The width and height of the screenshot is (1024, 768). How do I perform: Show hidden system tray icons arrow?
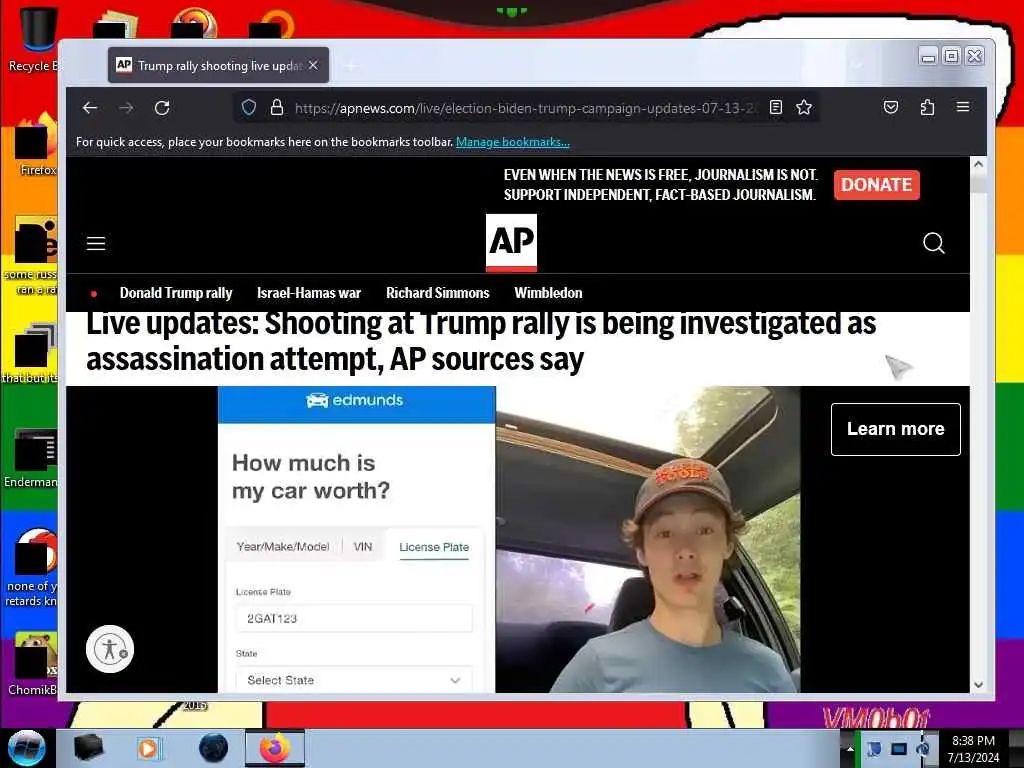850,749
